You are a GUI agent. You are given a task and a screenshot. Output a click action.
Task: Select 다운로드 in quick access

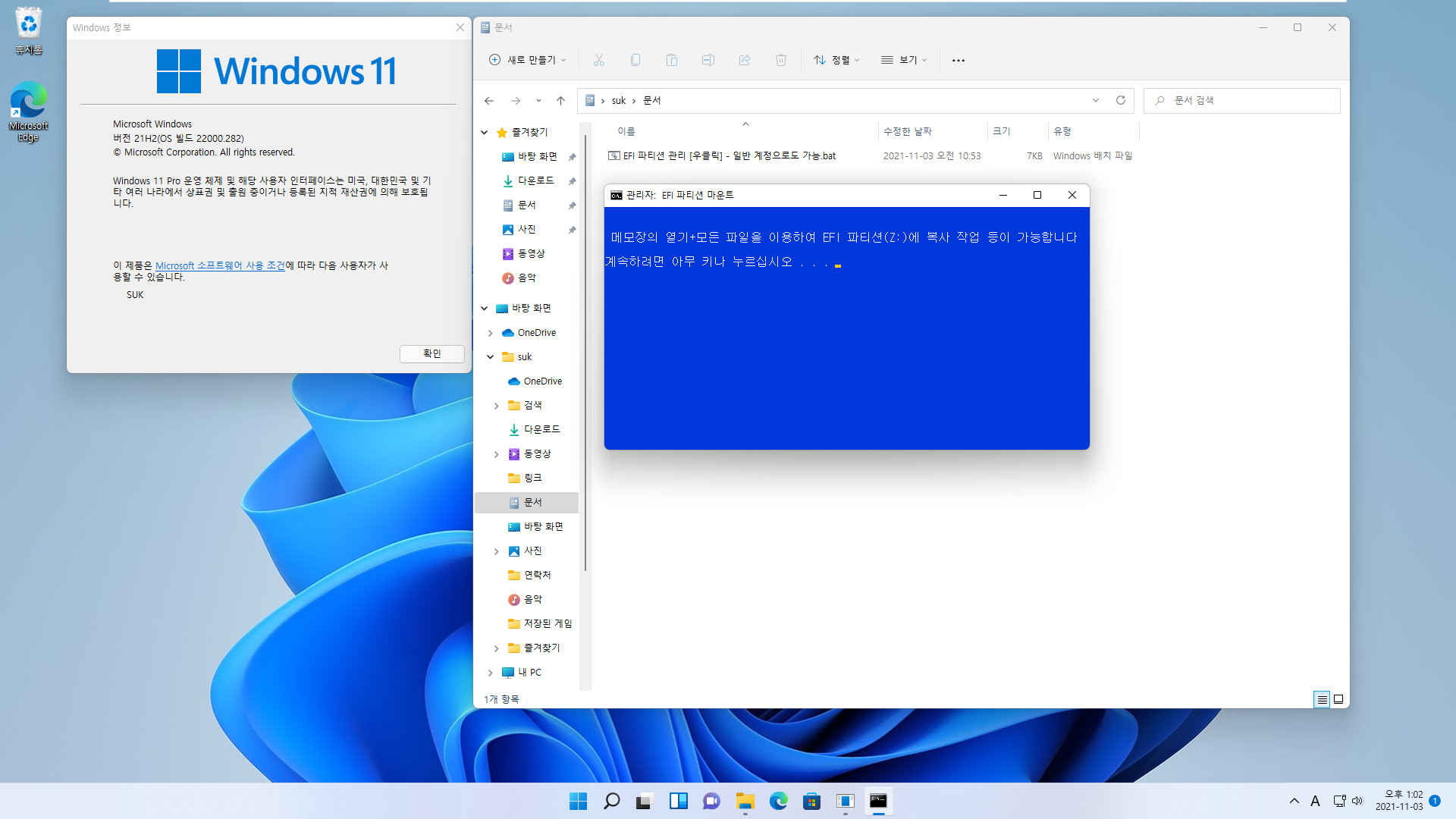pyautogui.click(x=535, y=180)
